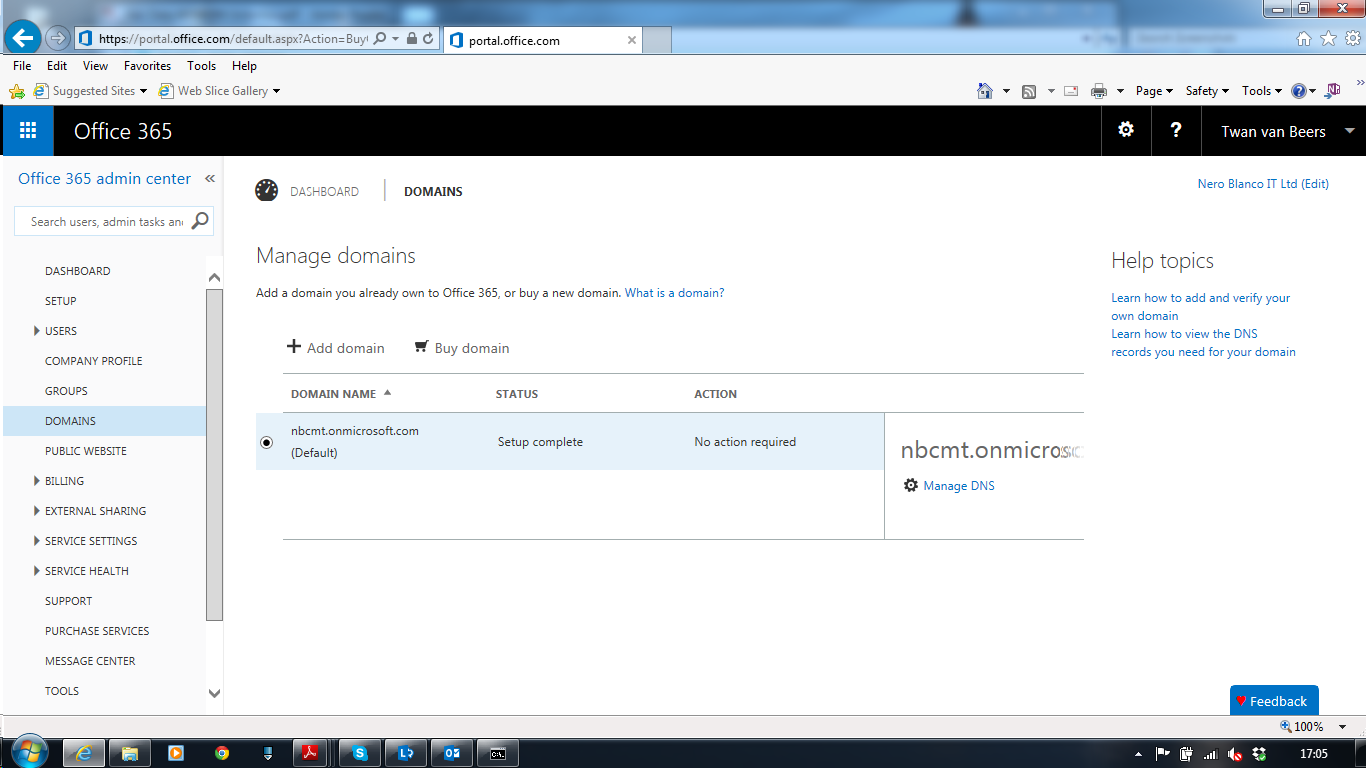Open the Favorites menu
The height and width of the screenshot is (768, 1366).
coord(148,66)
